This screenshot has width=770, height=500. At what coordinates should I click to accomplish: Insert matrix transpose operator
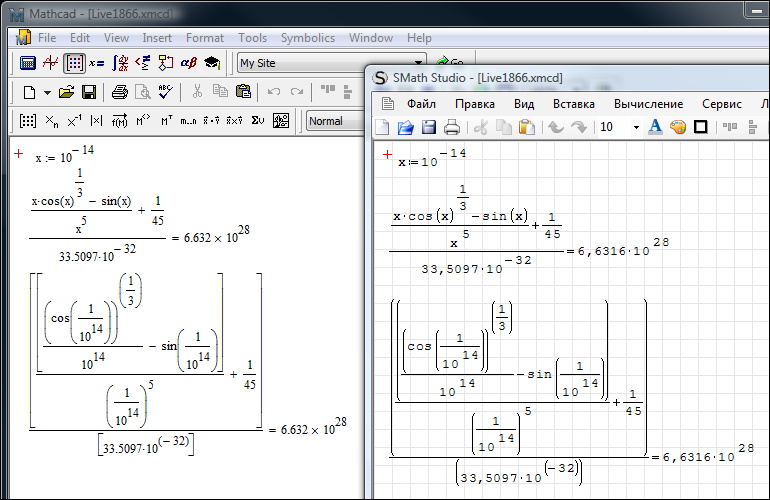pyautogui.click(x=164, y=121)
